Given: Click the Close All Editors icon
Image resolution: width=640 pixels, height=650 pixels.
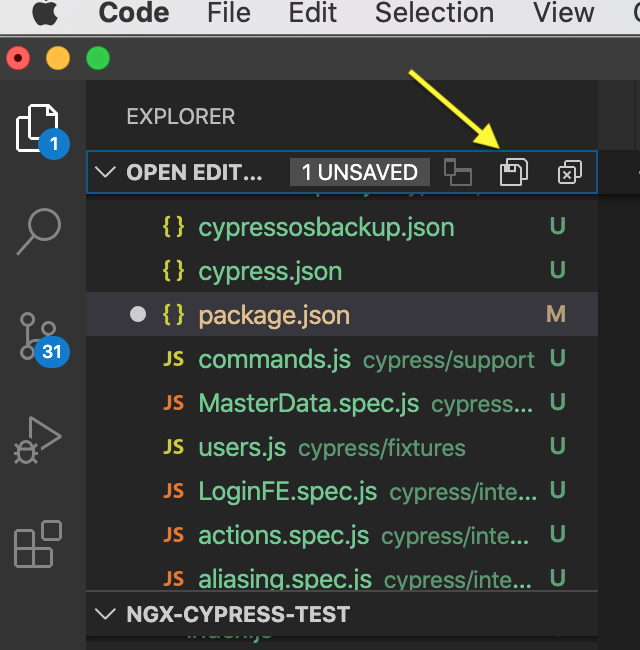Looking at the screenshot, I should 569,172.
